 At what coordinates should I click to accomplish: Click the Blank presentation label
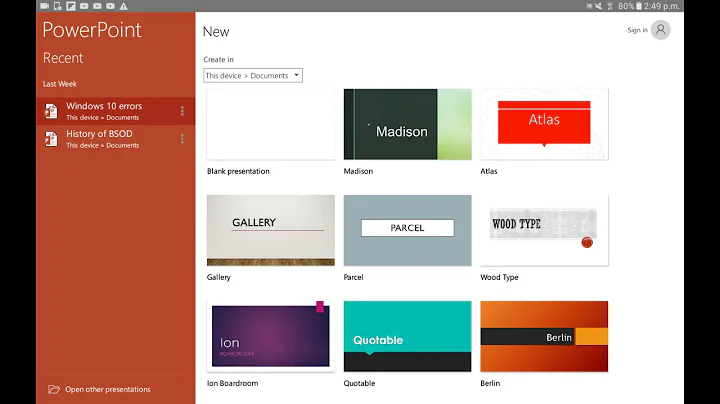[238, 171]
